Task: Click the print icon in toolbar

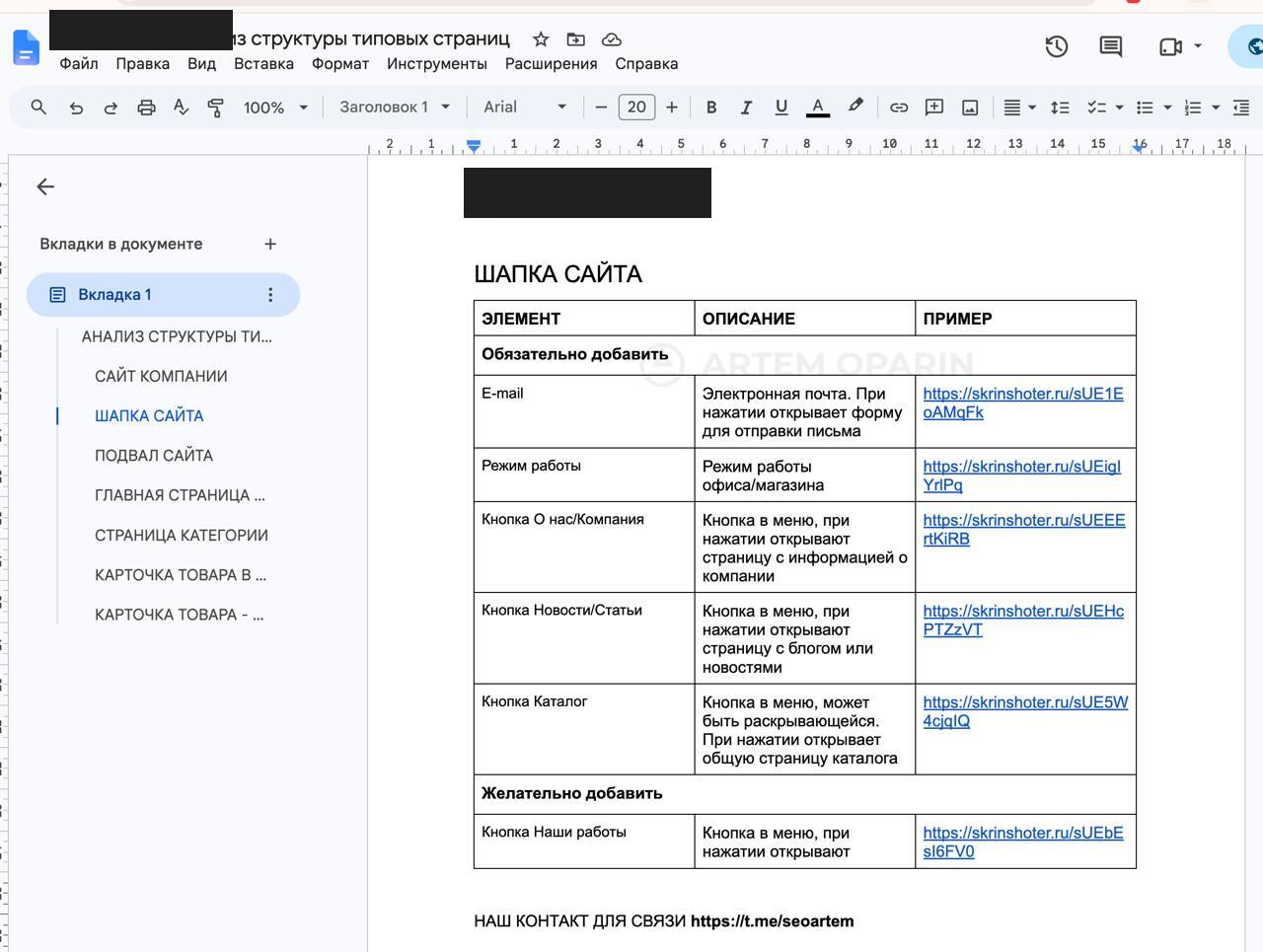Action: tap(146, 108)
